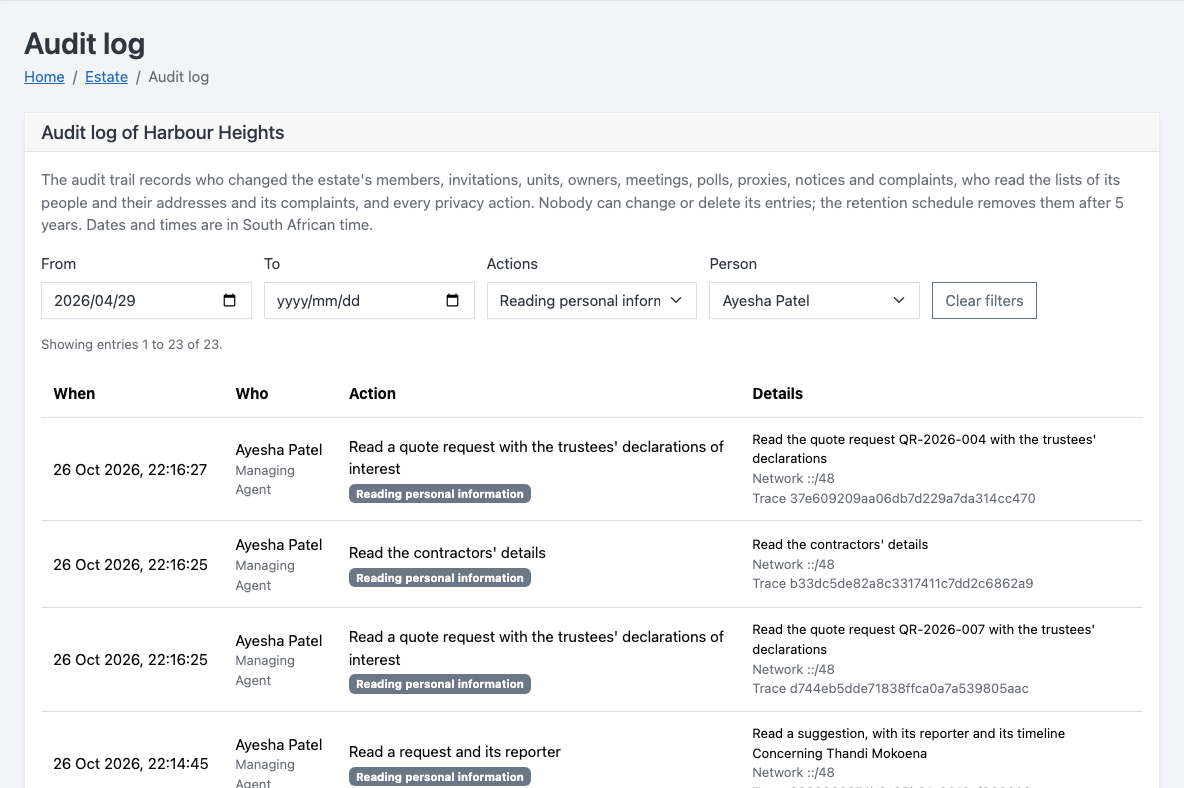Click "Concerning Thandi Mokoena"
Image resolution: width=1184 pixels, height=788 pixels.
839,753
